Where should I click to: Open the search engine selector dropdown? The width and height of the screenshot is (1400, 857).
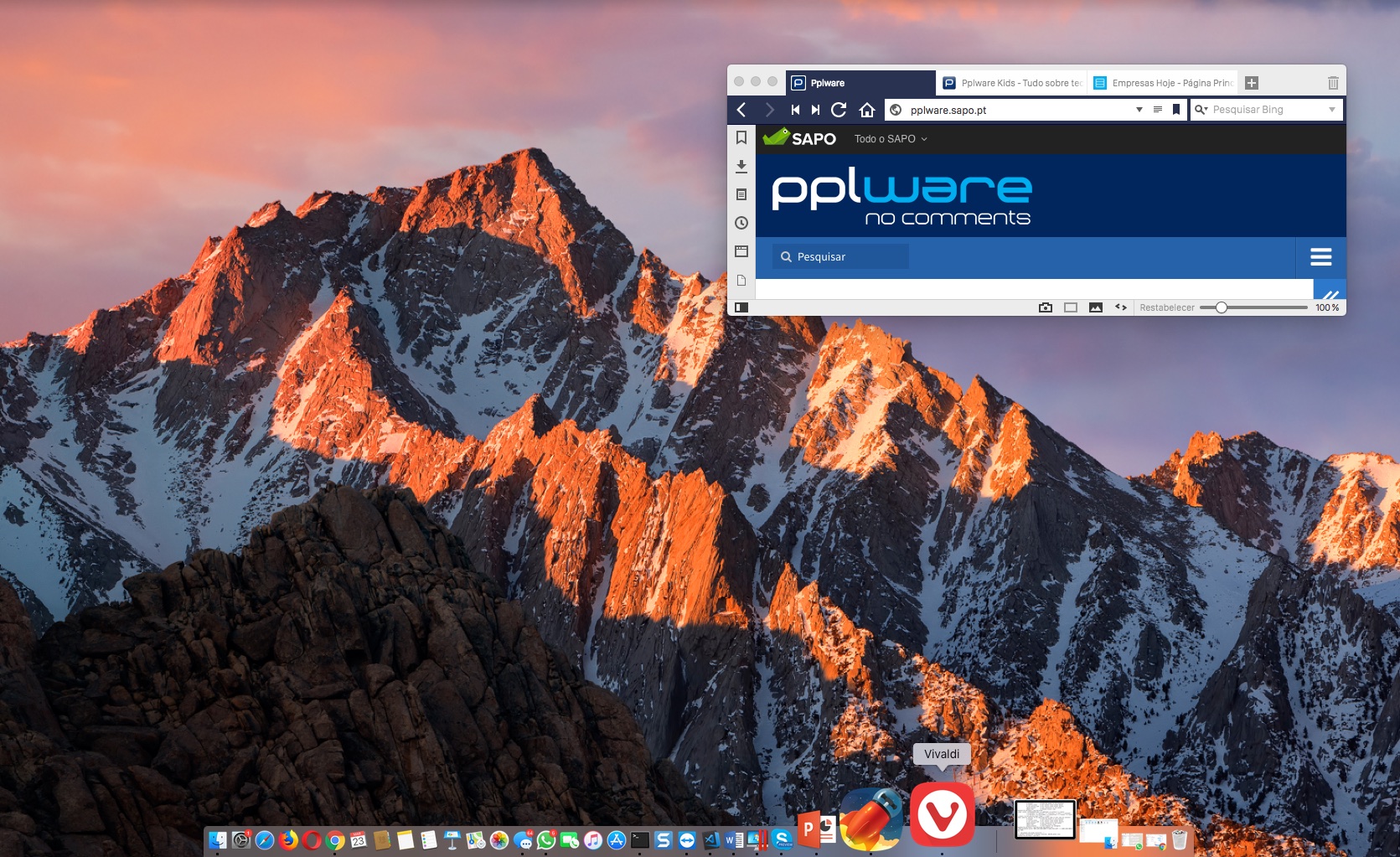click(x=1201, y=110)
